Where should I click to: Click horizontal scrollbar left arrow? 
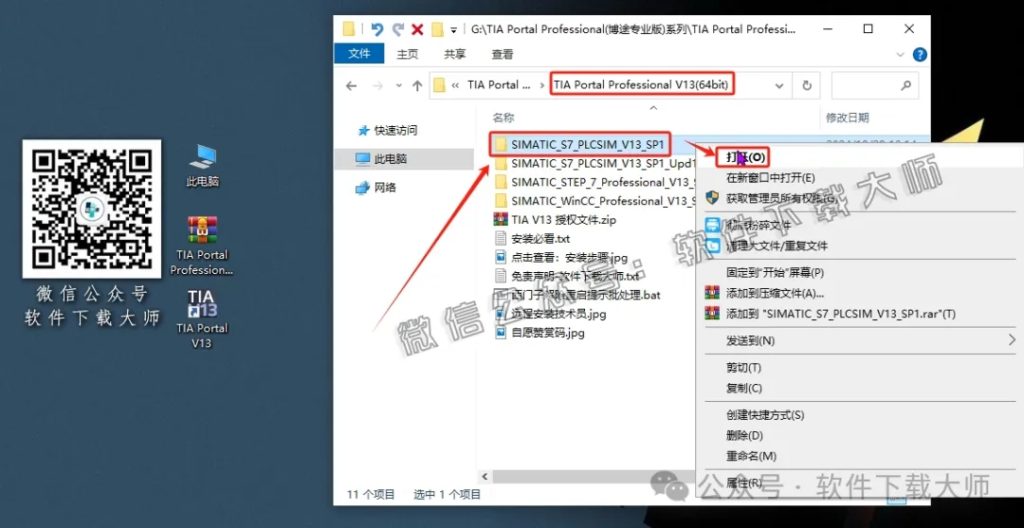click(485, 477)
